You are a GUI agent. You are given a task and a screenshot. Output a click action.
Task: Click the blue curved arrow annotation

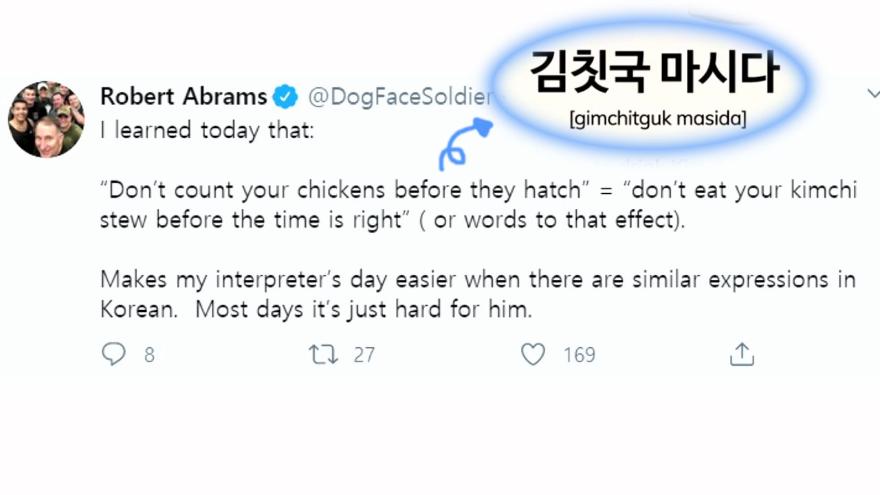462,144
